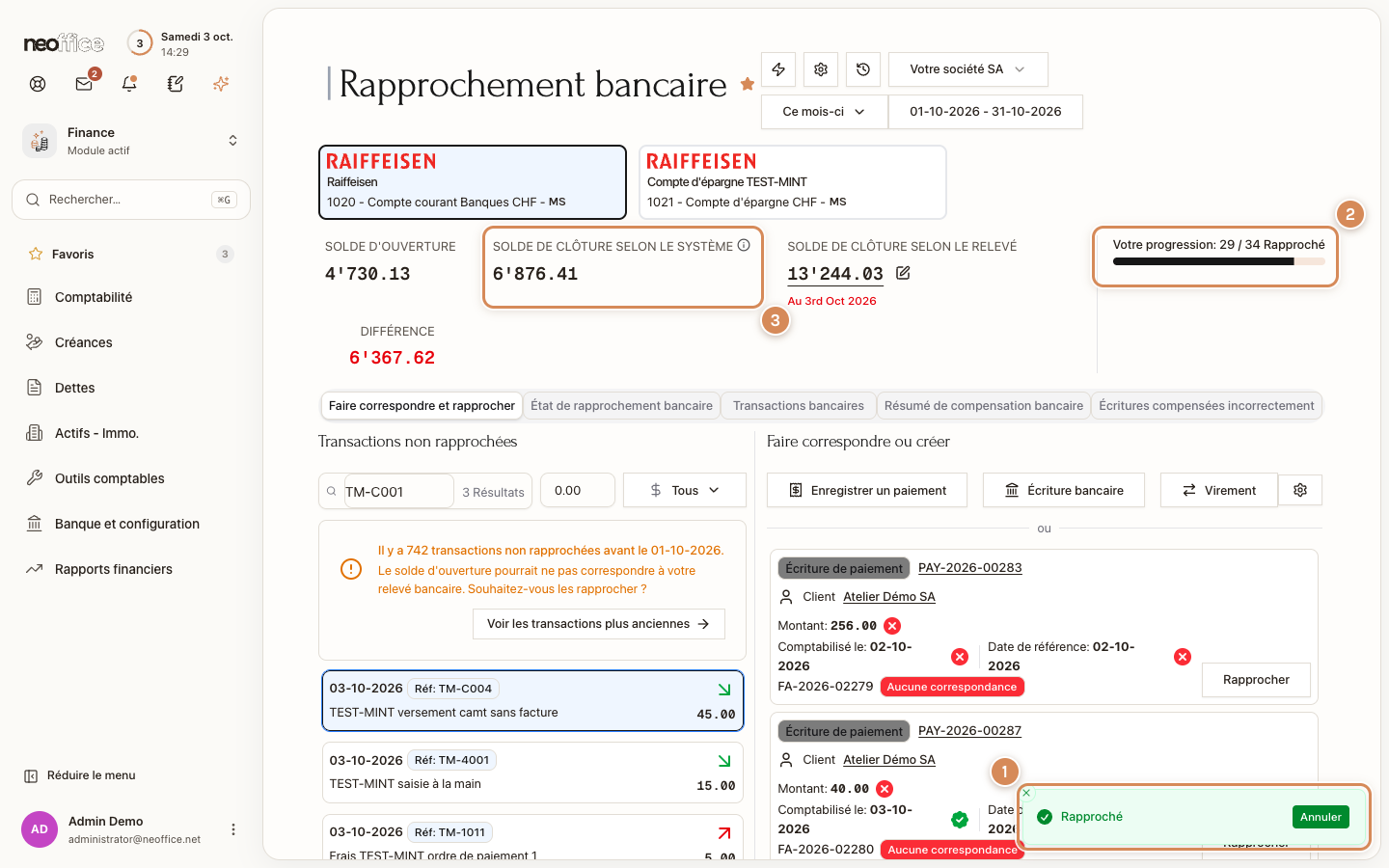Click the date range 01-10-2026 - 31-10-2026 field
The width and height of the screenshot is (1389, 868).
tap(986, 112)
